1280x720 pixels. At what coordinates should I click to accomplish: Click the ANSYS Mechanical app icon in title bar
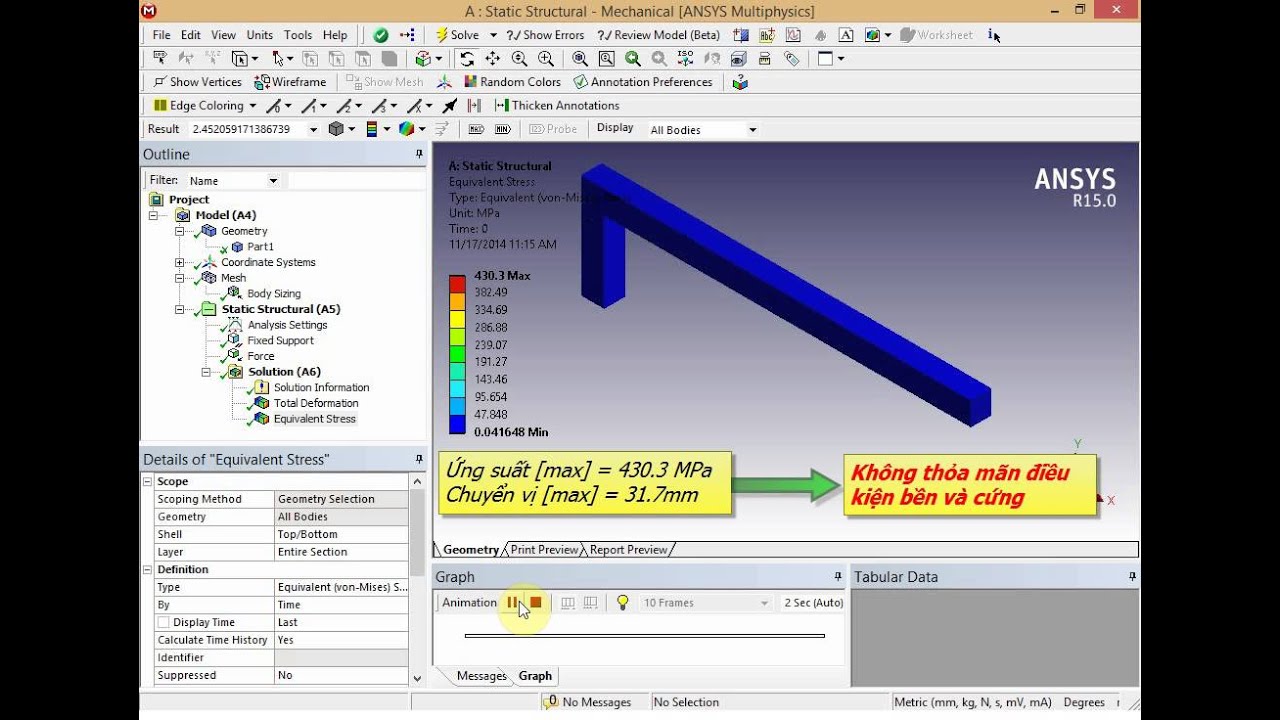point(149,11)
